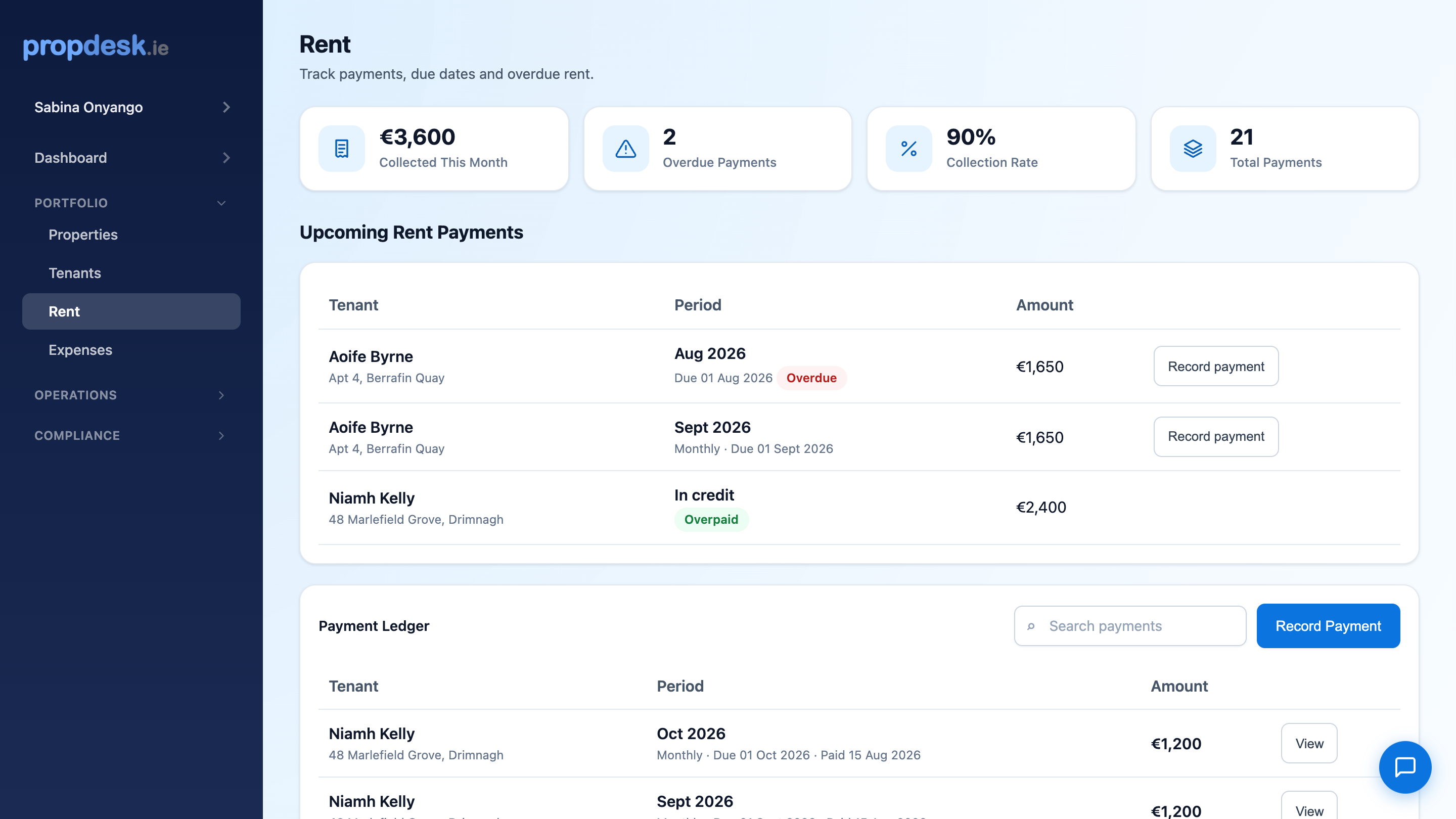Viewport: 1456px width, 819px height.
Task: Click Oct 2026 period in Payment Ledger
Action: (691, 734)
